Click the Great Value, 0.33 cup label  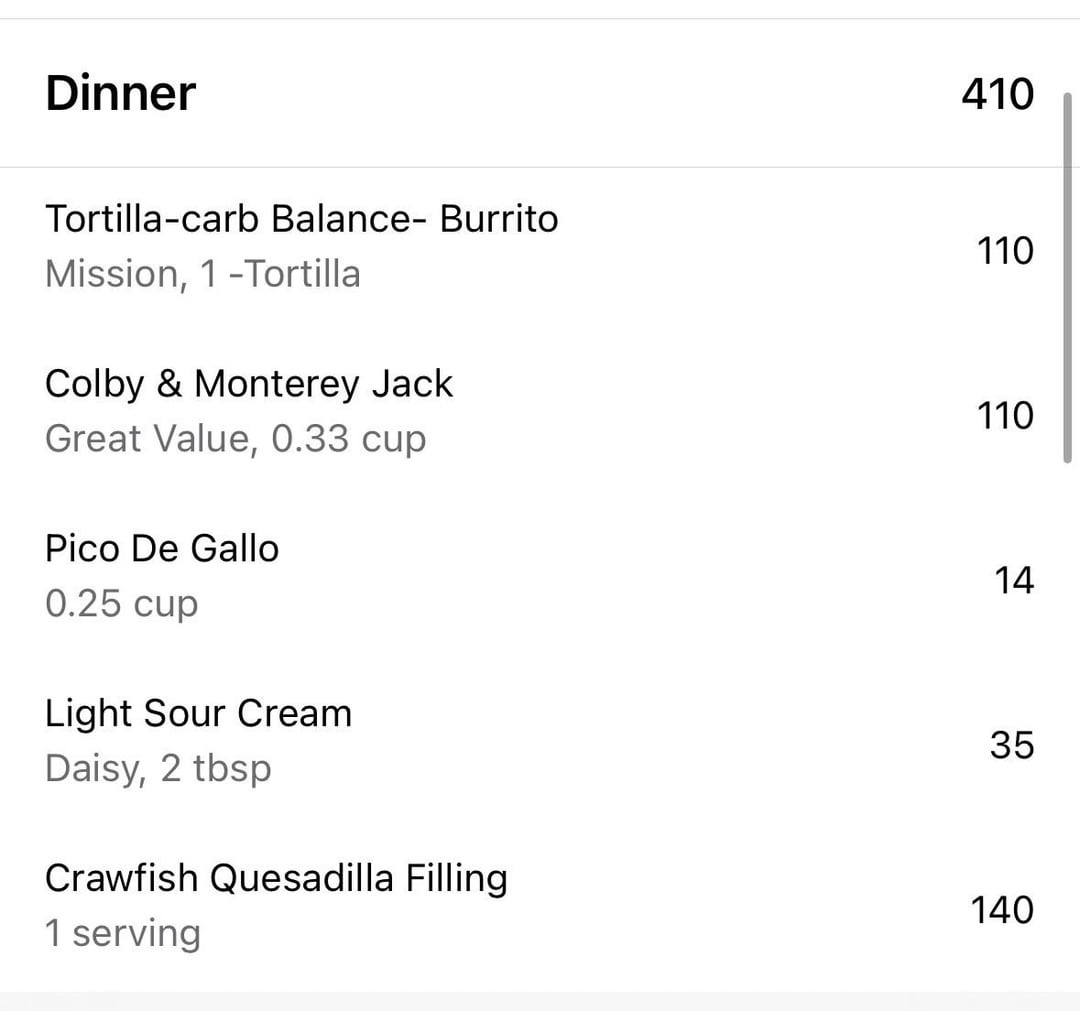(x=235, y=438)
